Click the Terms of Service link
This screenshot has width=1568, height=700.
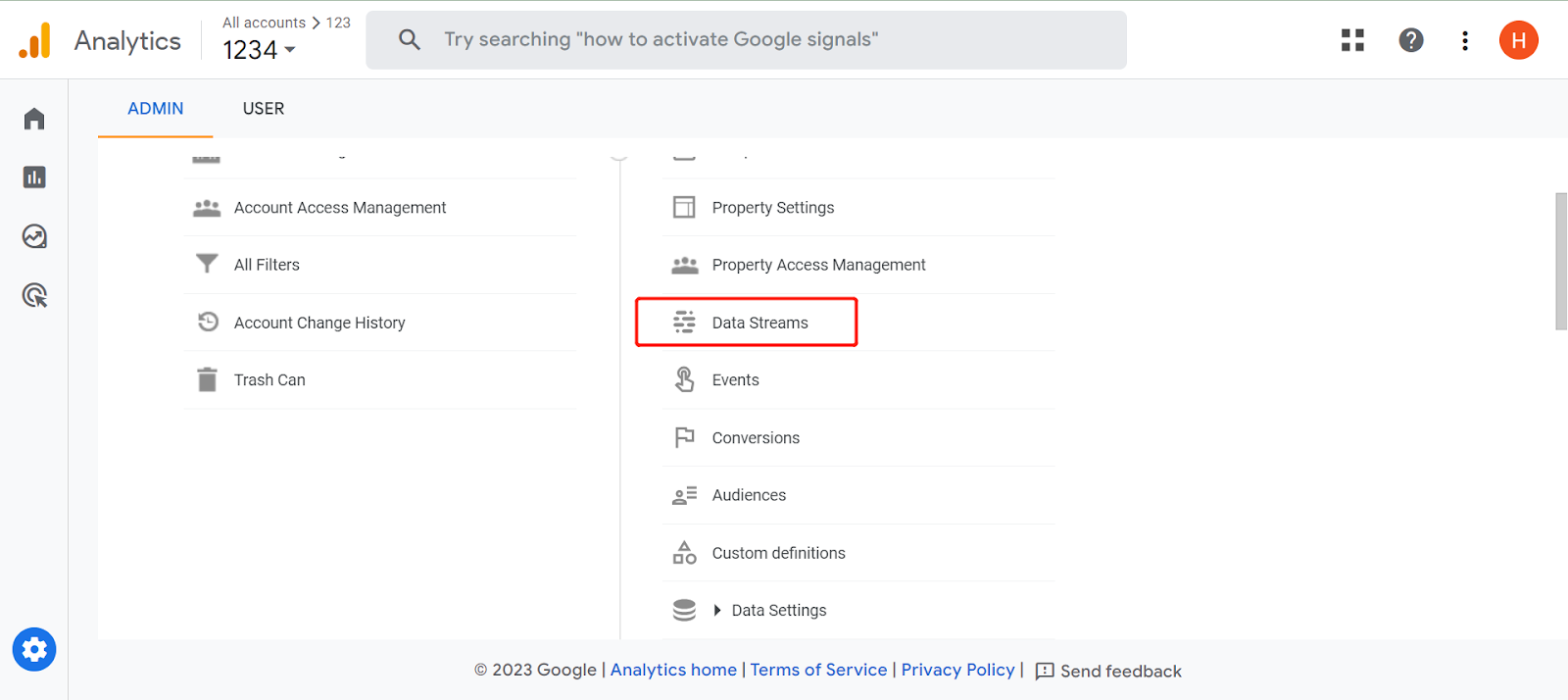point(818,670)
